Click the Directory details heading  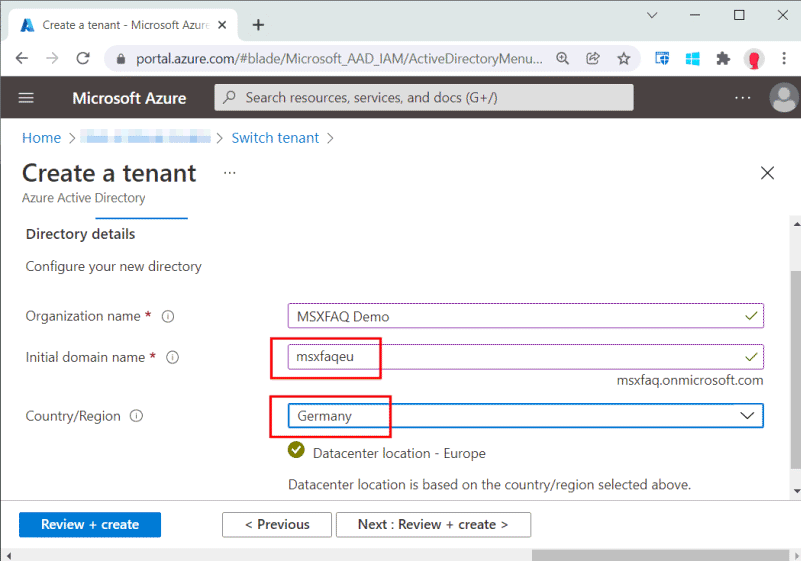point(80,234)
